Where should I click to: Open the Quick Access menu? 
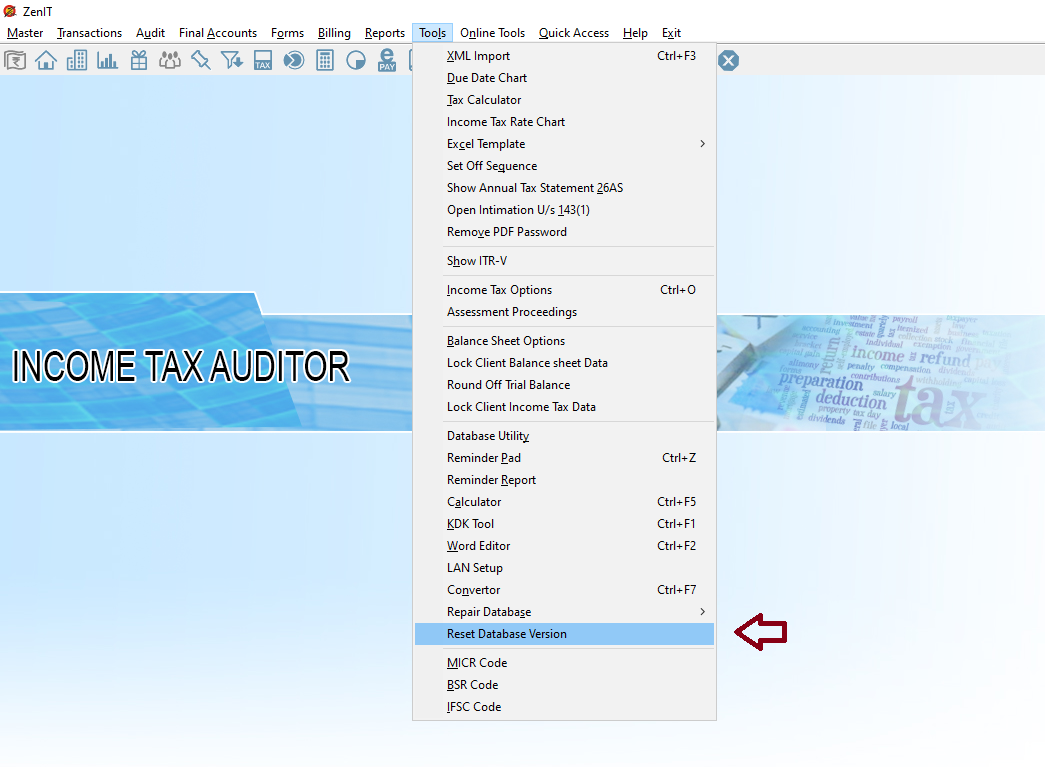[x=574, y=33]
